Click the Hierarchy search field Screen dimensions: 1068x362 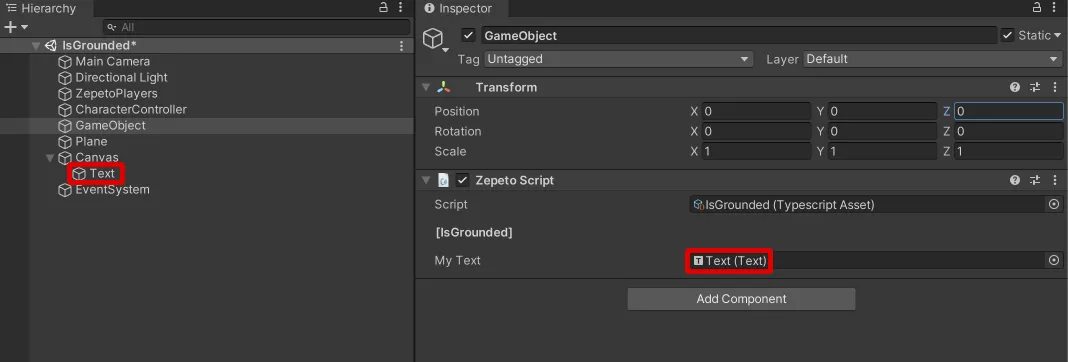click(257, 27)
